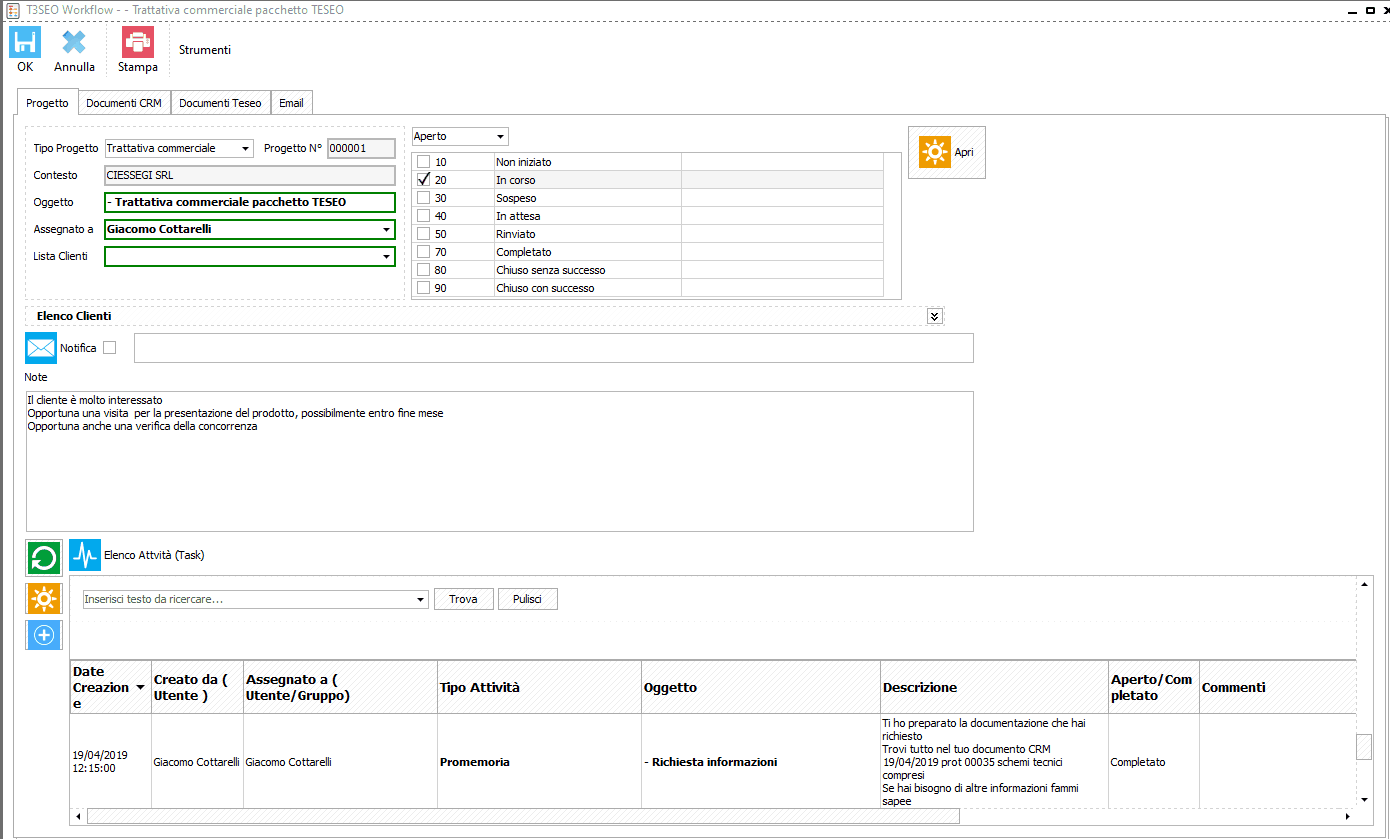Select the In attesa status label
The image size is (1390, 839).
tap(517, 216)
